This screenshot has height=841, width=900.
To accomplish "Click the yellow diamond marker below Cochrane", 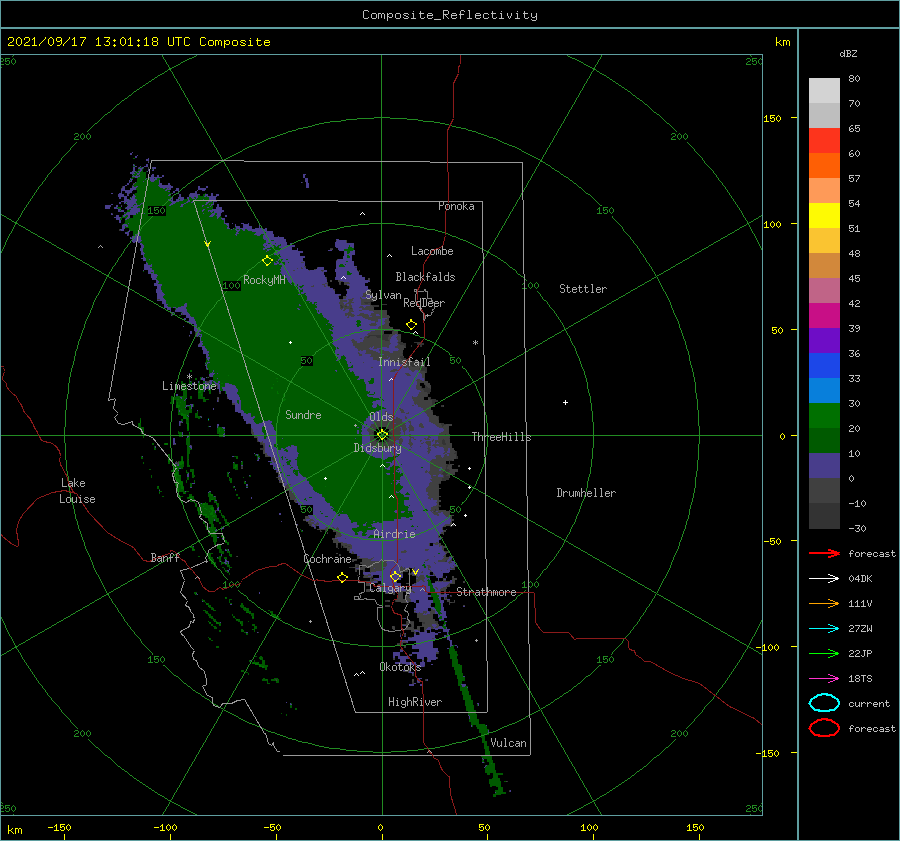I will (x=343, y=578).
